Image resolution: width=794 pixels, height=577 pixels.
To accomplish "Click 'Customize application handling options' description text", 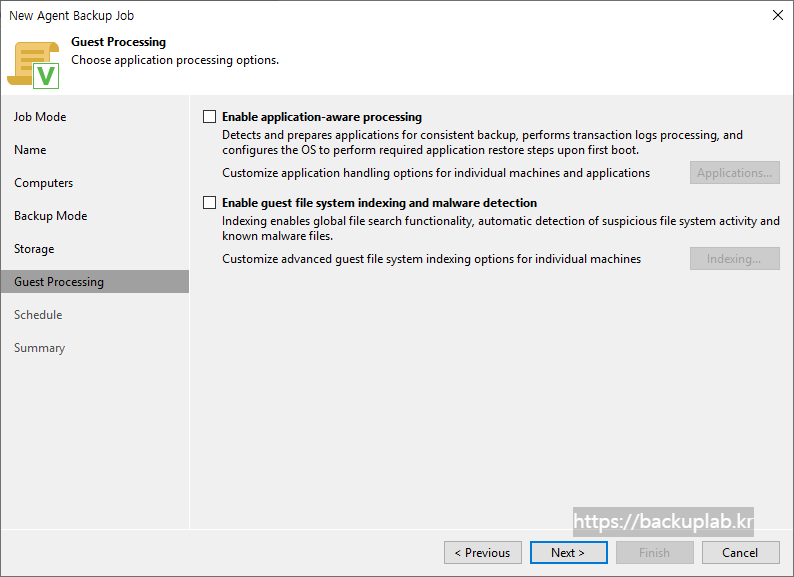I will [x=436, y=173].
